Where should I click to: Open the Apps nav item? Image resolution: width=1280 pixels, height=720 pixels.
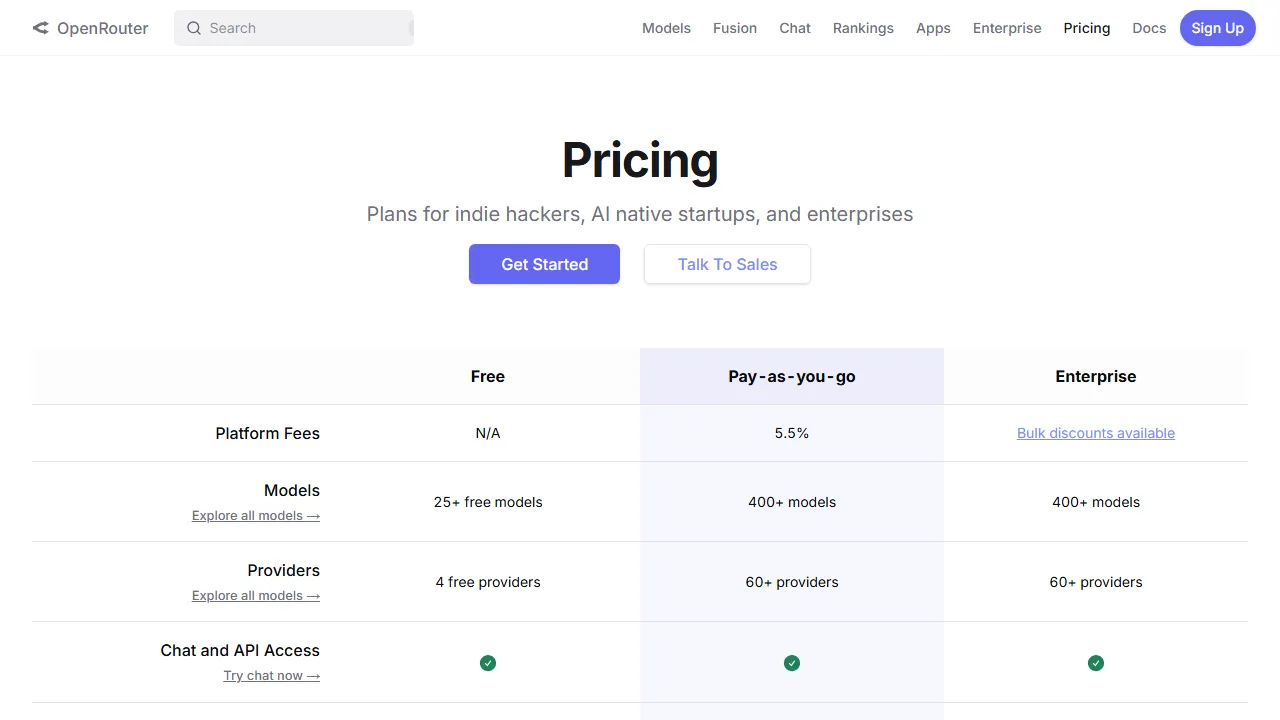pyautogui.click(x=933, y=28)
